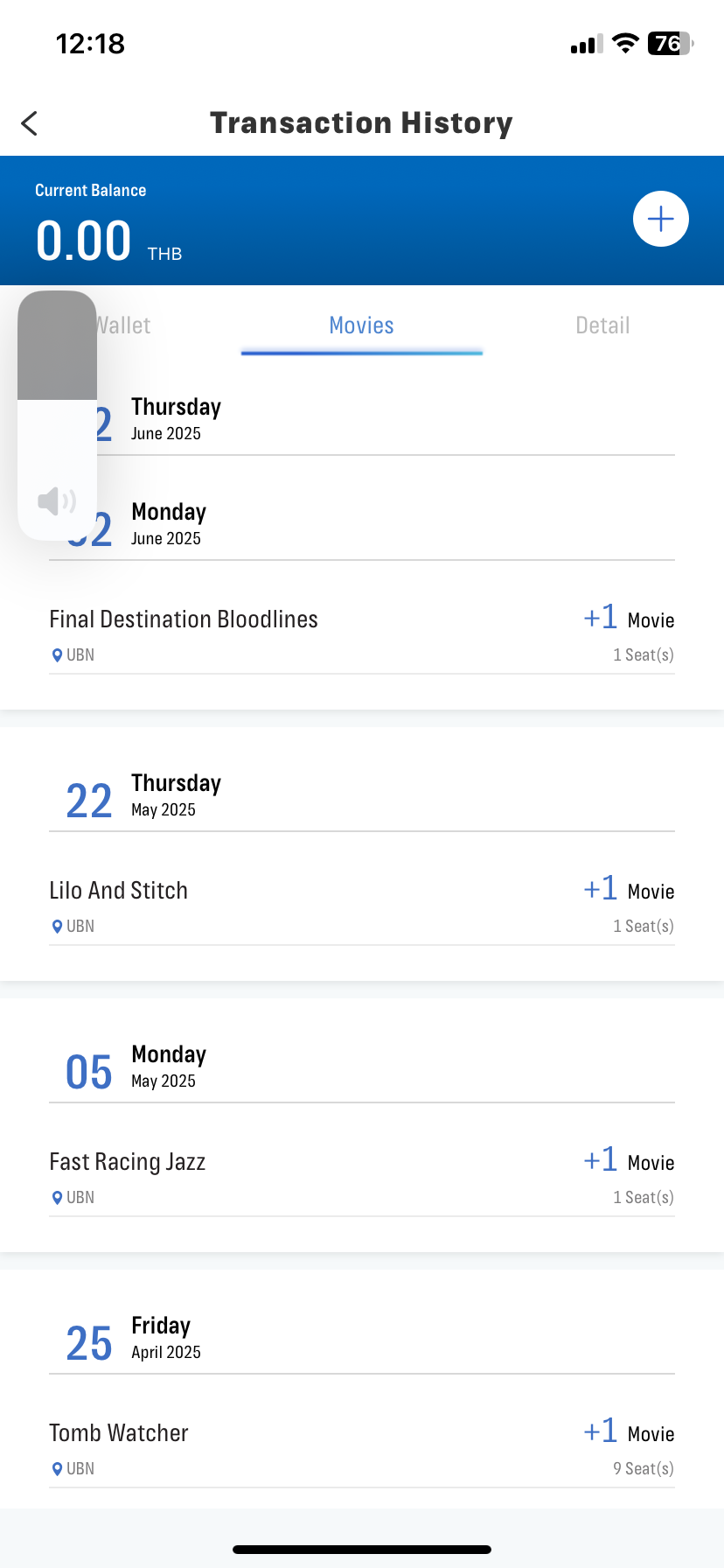Open the Detail tab
The width and height of the screenshot is (724, 1568).
pos(603,325)
